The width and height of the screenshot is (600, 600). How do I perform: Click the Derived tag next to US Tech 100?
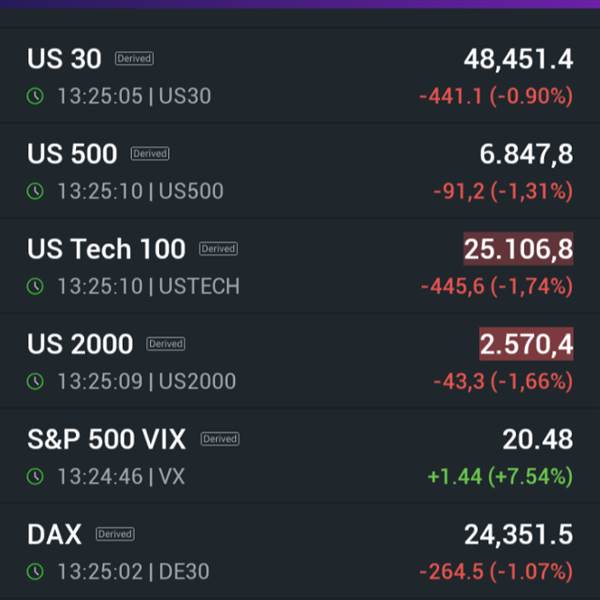pos(218,249)
